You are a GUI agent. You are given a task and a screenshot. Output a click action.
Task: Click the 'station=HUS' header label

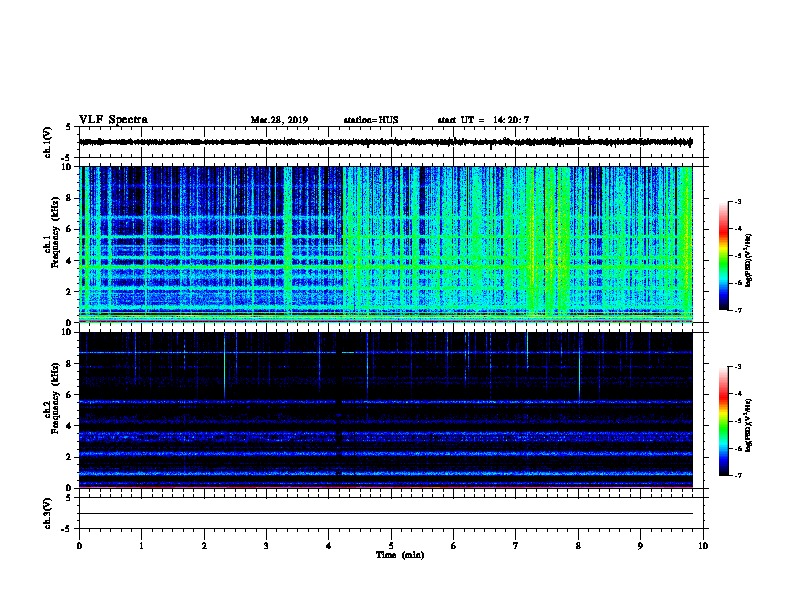coord(371,120)
